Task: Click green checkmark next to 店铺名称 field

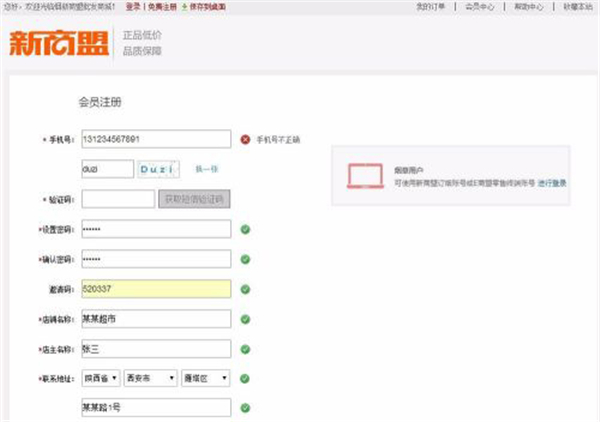Action: tap(245, 319)
